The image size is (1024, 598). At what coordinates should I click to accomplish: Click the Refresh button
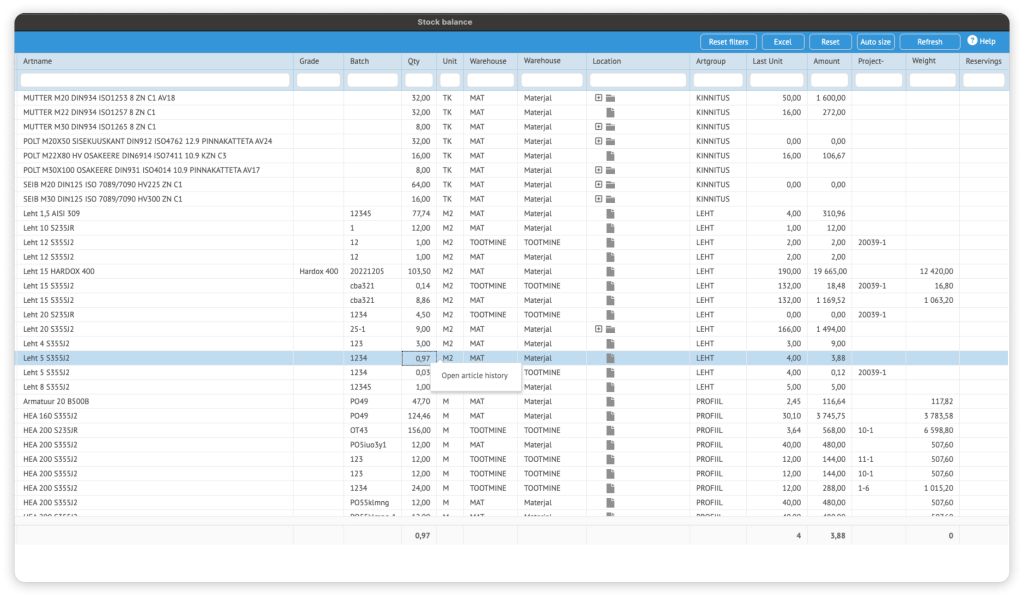929,42
